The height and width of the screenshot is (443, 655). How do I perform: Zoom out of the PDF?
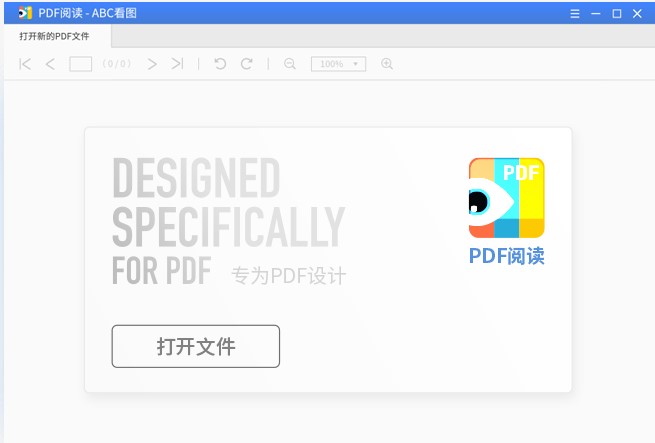tap(289, 64)
